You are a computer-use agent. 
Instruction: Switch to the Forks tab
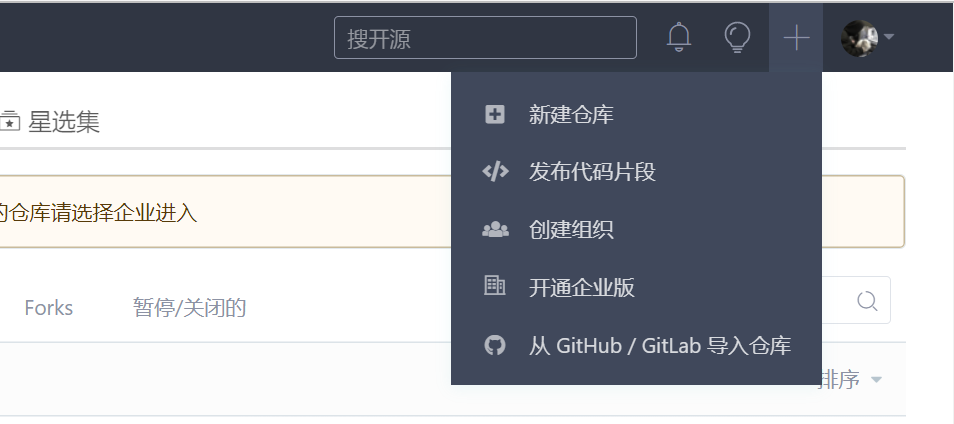pos(49,308)
